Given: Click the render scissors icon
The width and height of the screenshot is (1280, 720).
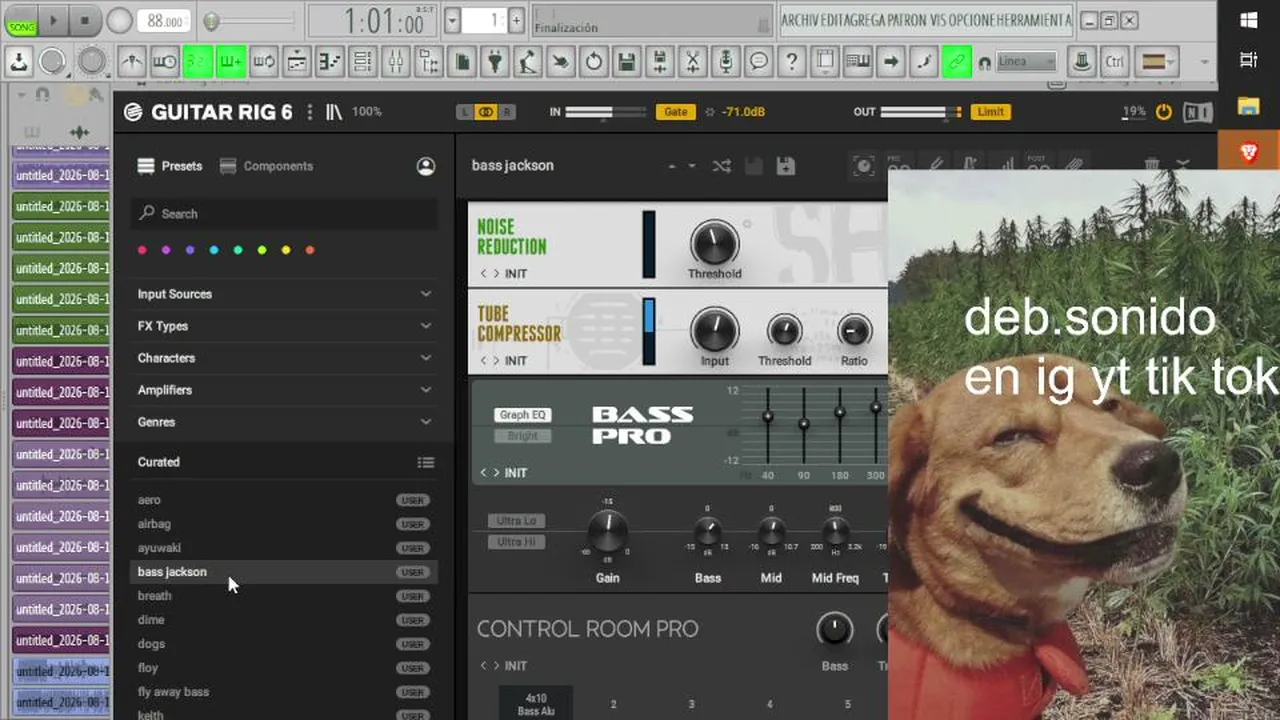Looking at the screenshot, I should [692, 62].
